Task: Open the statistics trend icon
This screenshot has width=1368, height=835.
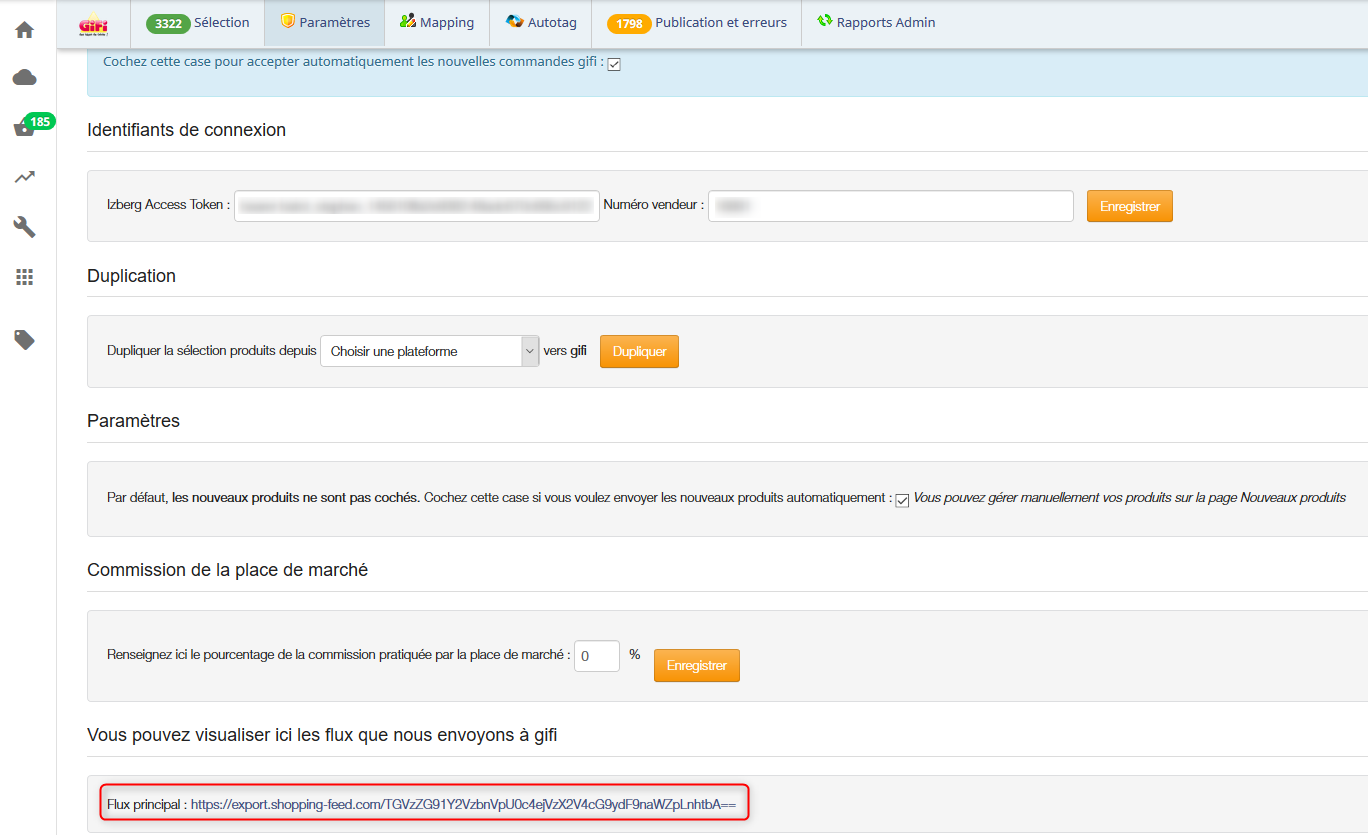Action: pos(24,177)
